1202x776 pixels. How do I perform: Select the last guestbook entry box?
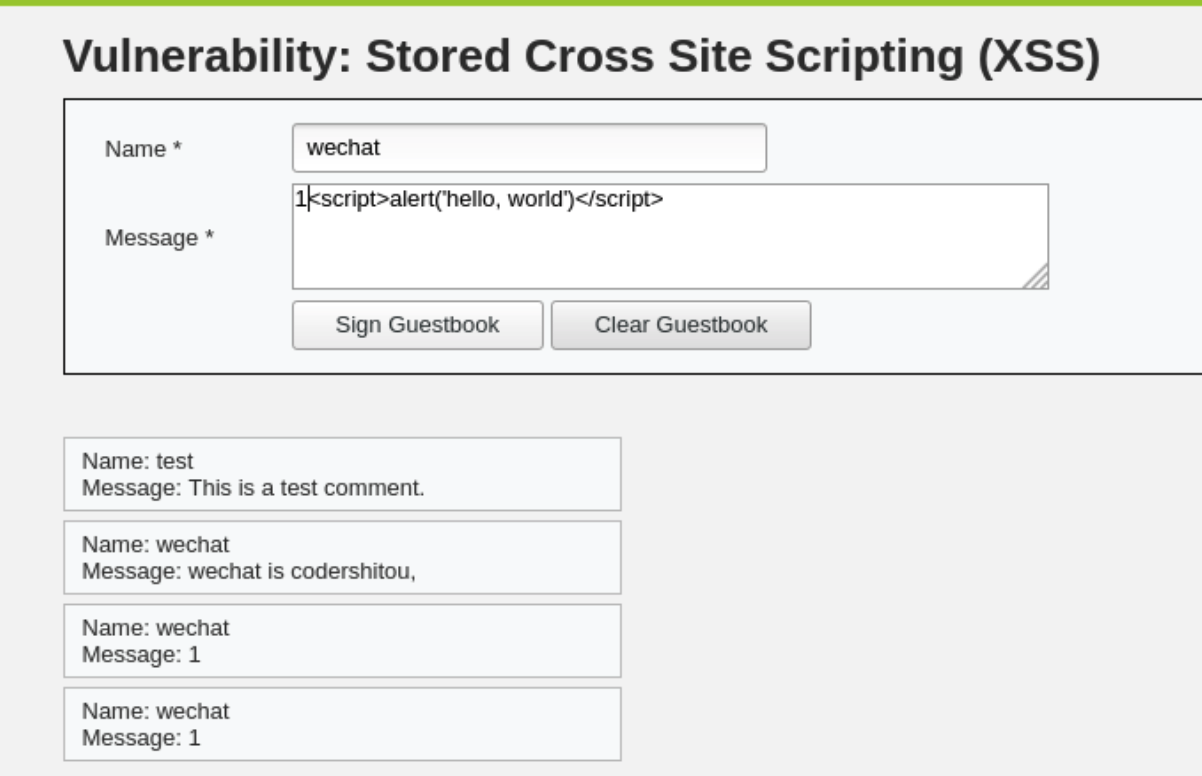(x=342, y=724)
